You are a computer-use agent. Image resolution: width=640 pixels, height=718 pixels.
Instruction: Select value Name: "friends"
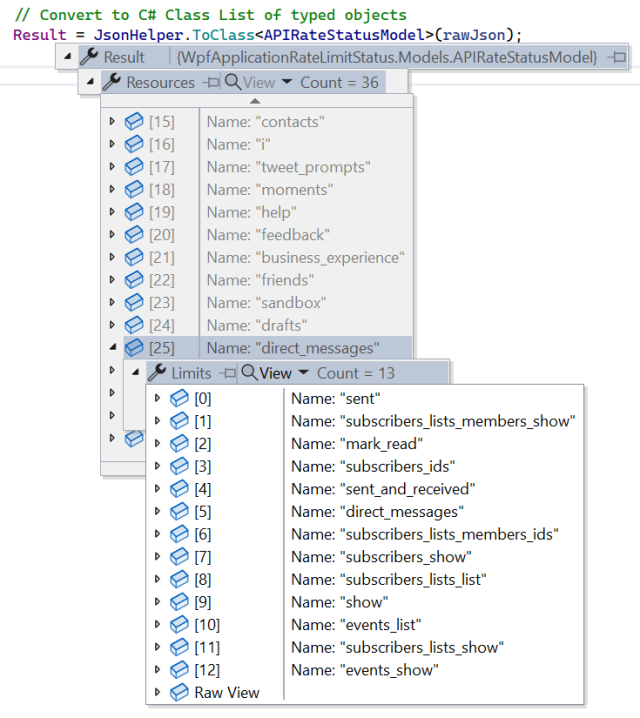coord(260,280)
